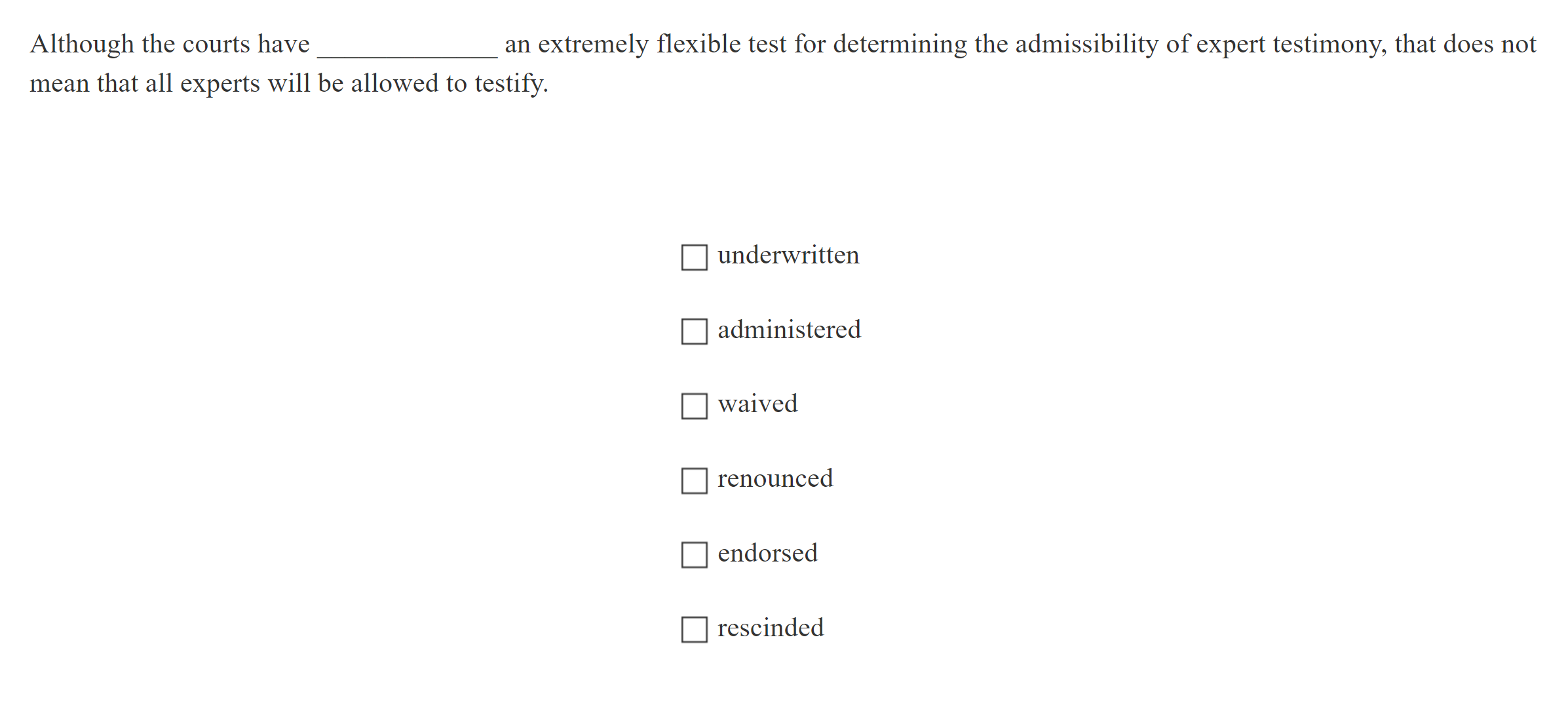Select underwritten as the answer
This screenshot has height=726, width=1568.
click(693, 258)
